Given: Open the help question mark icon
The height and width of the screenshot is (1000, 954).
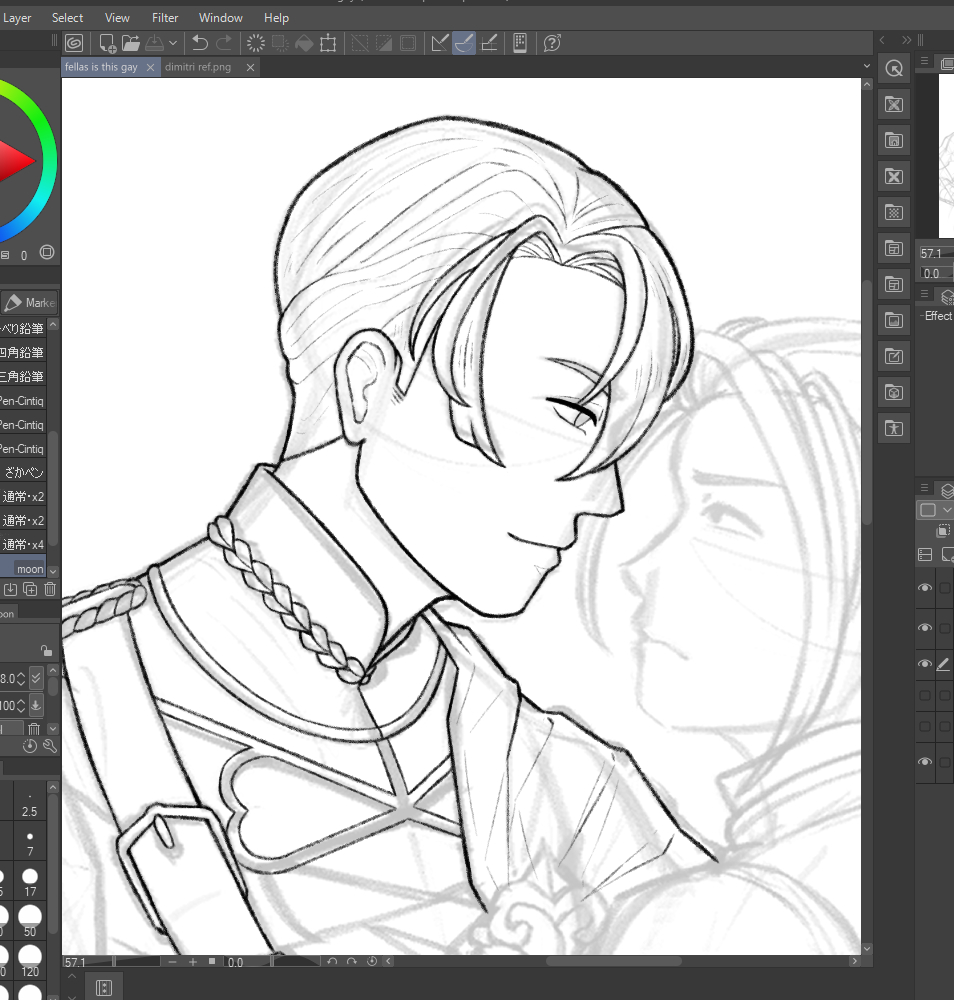Looking at the screenshot, I should 552,43.
